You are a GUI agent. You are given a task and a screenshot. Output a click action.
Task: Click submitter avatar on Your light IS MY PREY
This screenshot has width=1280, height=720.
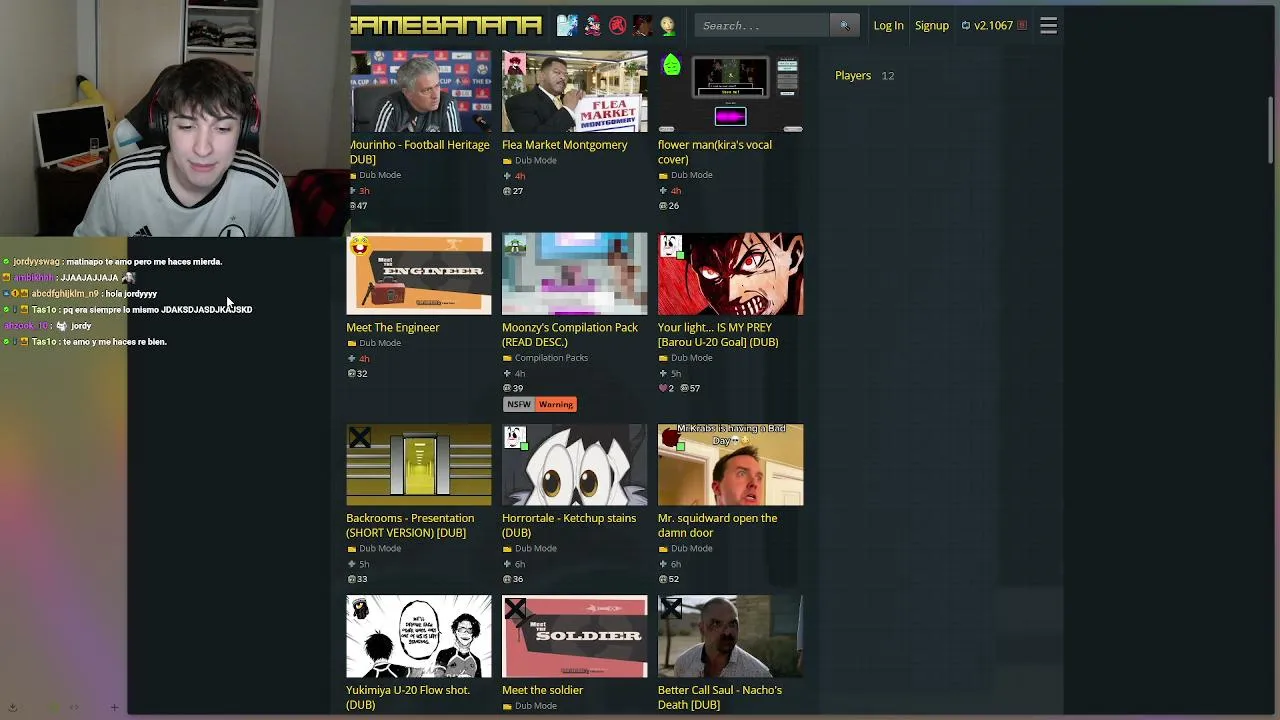click(671, 246)
